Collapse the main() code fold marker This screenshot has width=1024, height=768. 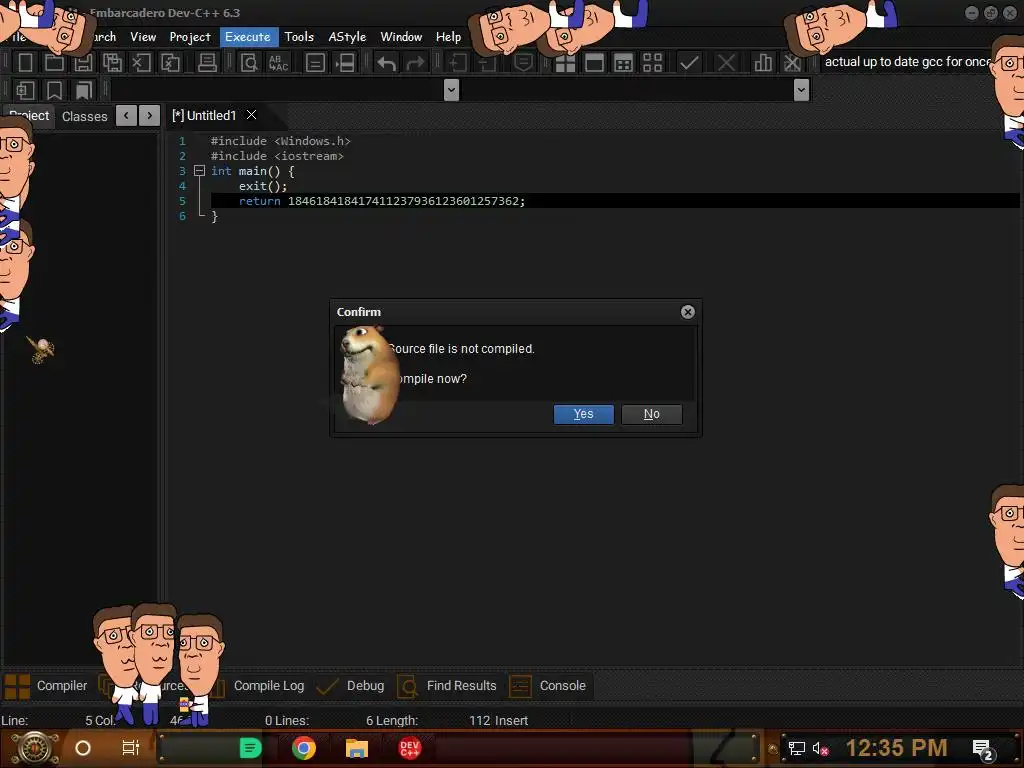(x=199, y=171)
